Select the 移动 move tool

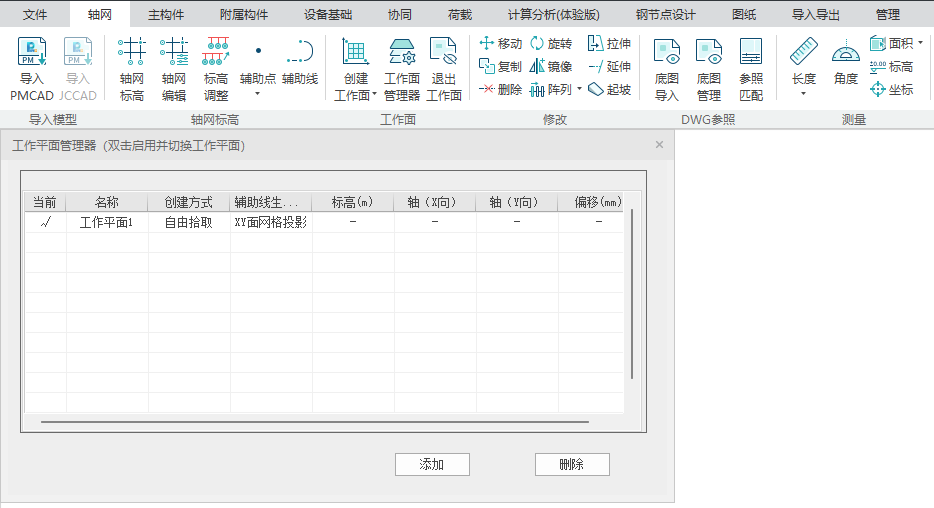click(500, 43)
